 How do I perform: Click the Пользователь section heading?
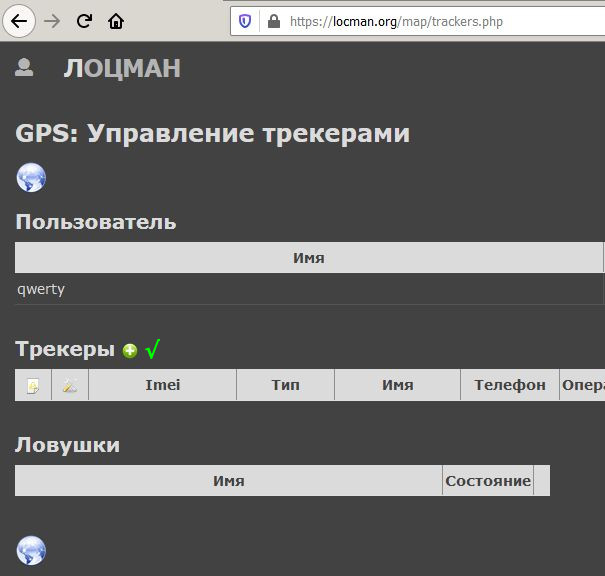[96, 222]
